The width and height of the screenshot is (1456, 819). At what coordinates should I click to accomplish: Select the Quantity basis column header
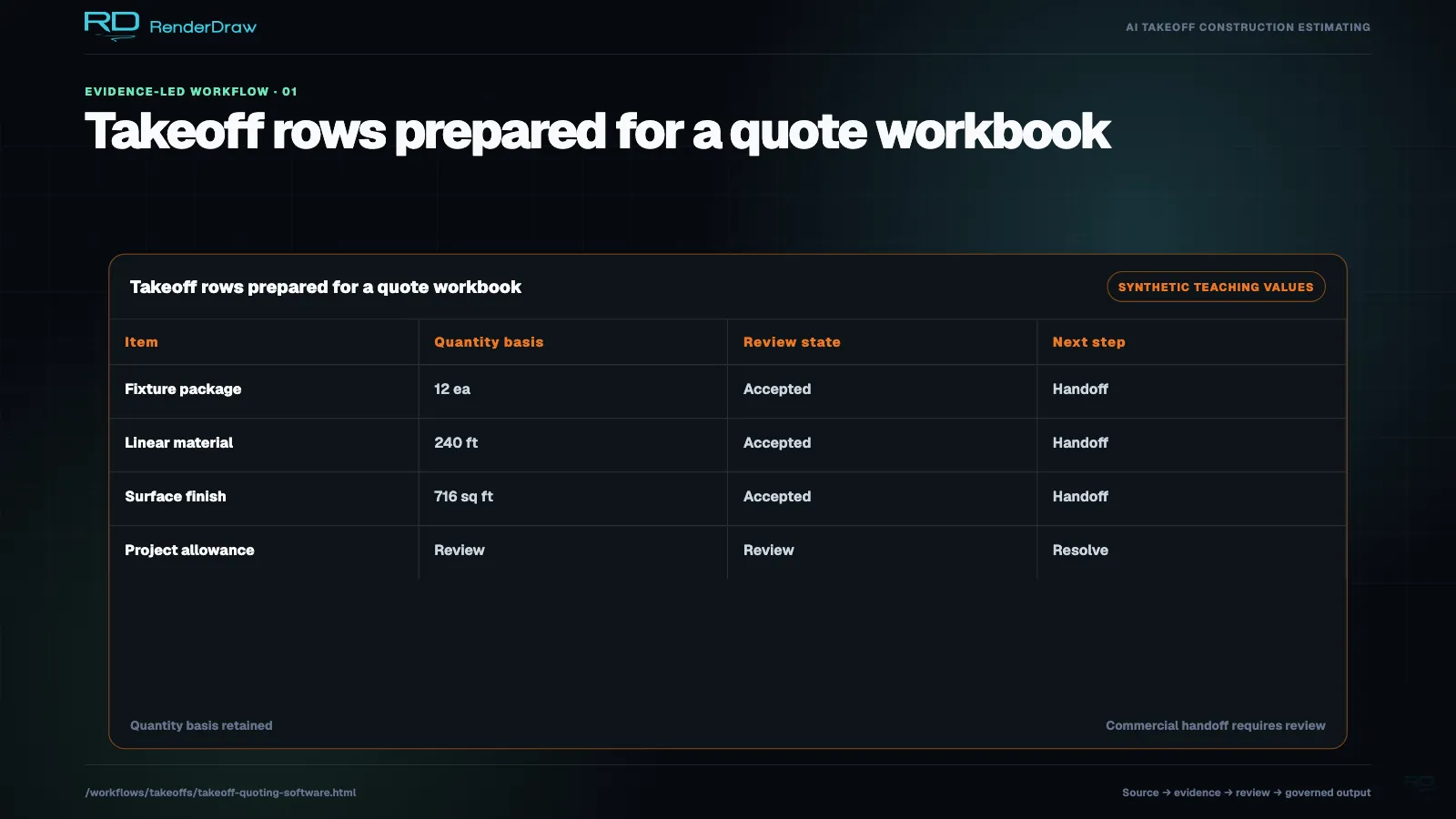[x=489, y=342]
